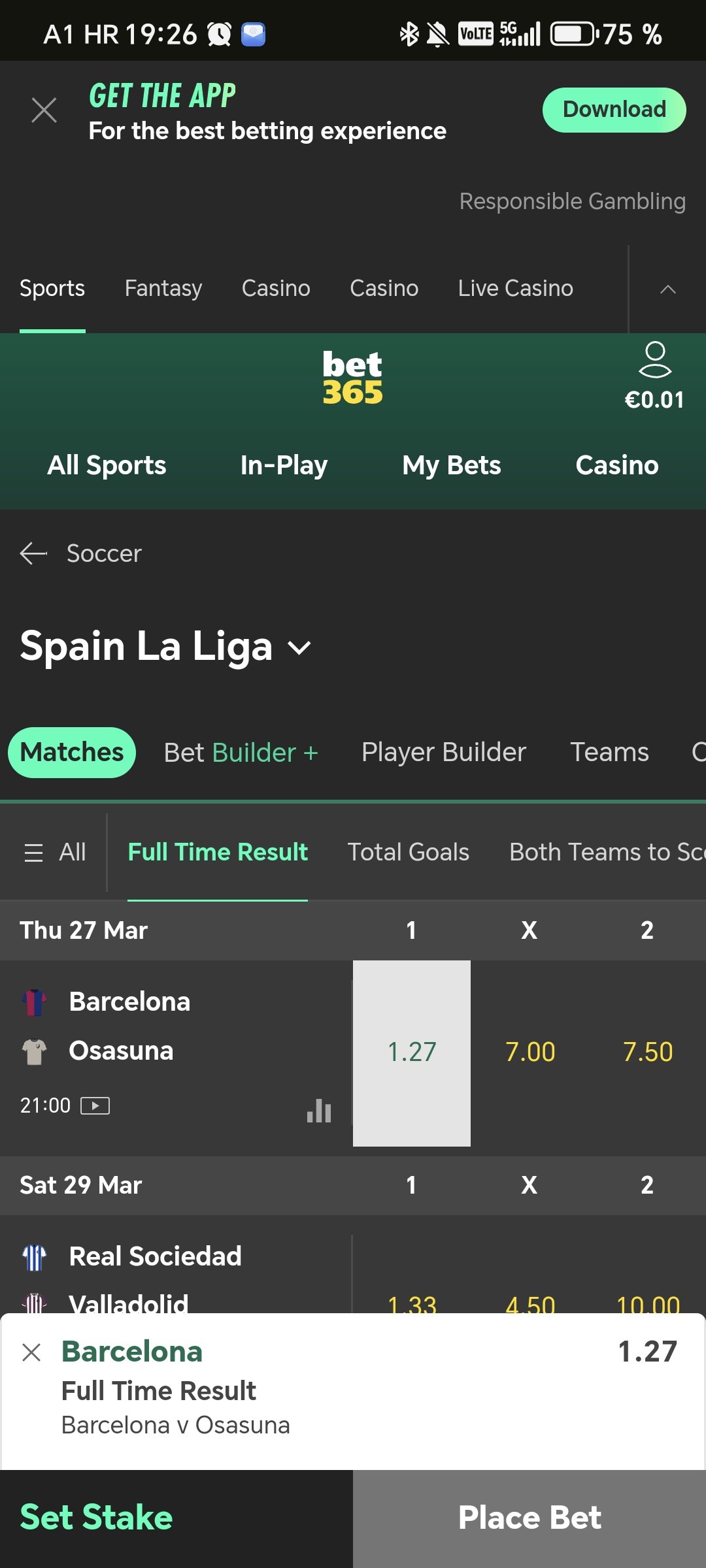The image size is (706, 1568).
Task: Open the Bet Builder + tab
Action: (241, 753)
